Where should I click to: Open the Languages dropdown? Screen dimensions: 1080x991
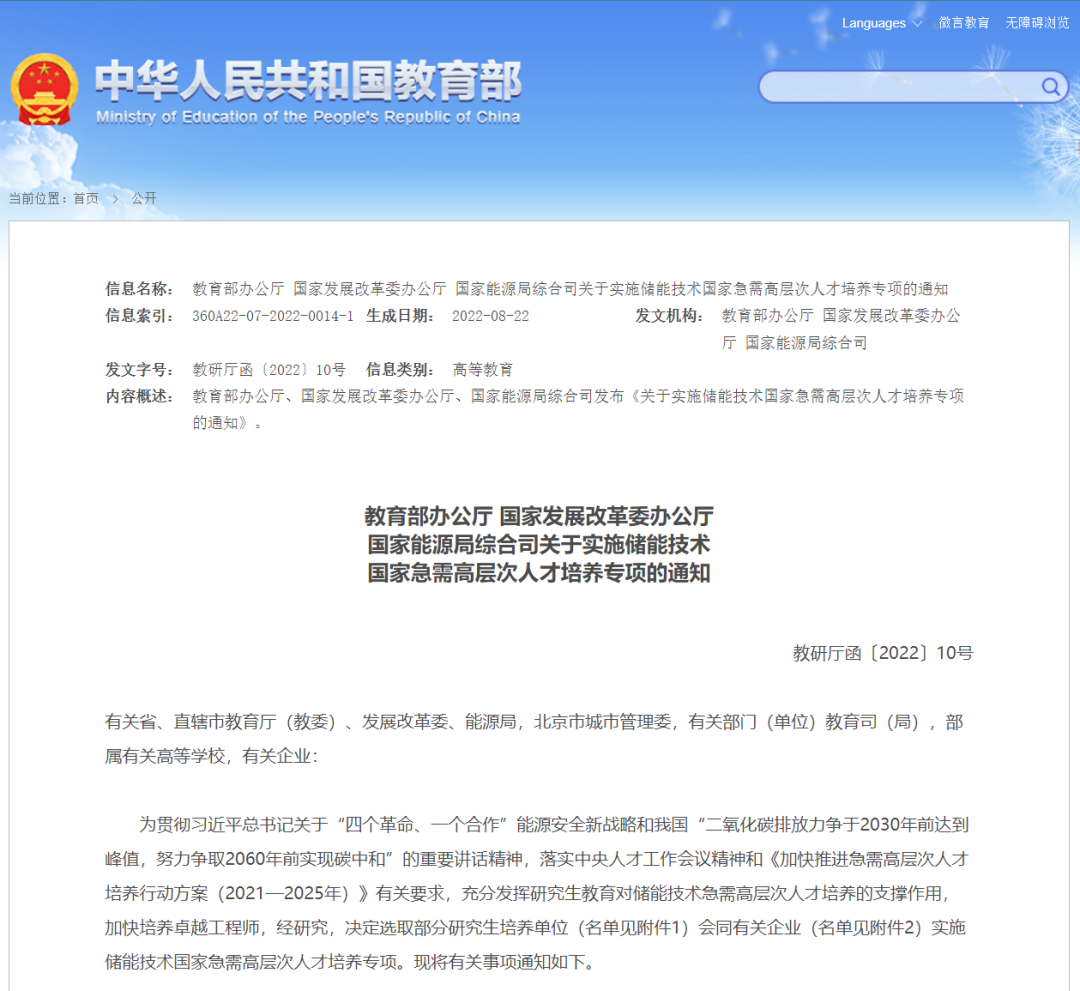pos(882,23)
